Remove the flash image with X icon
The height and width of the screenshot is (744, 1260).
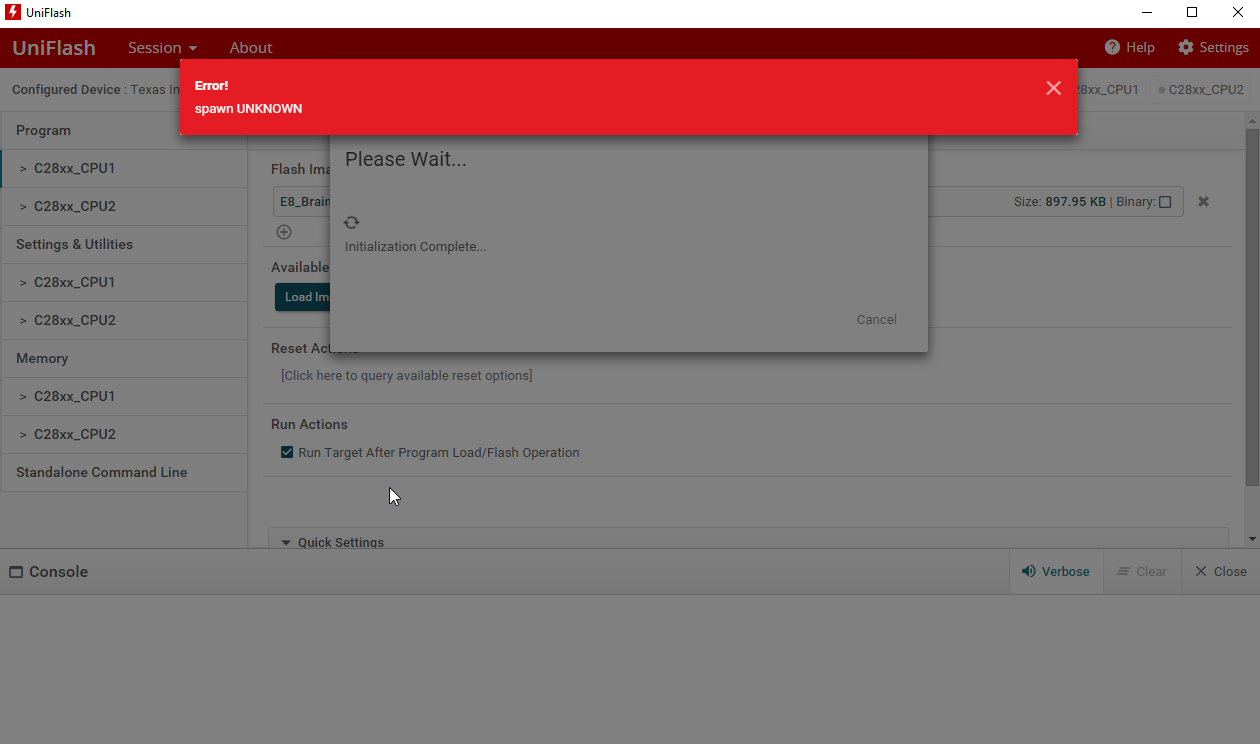pyautogui.click(x=1204, y=201)
